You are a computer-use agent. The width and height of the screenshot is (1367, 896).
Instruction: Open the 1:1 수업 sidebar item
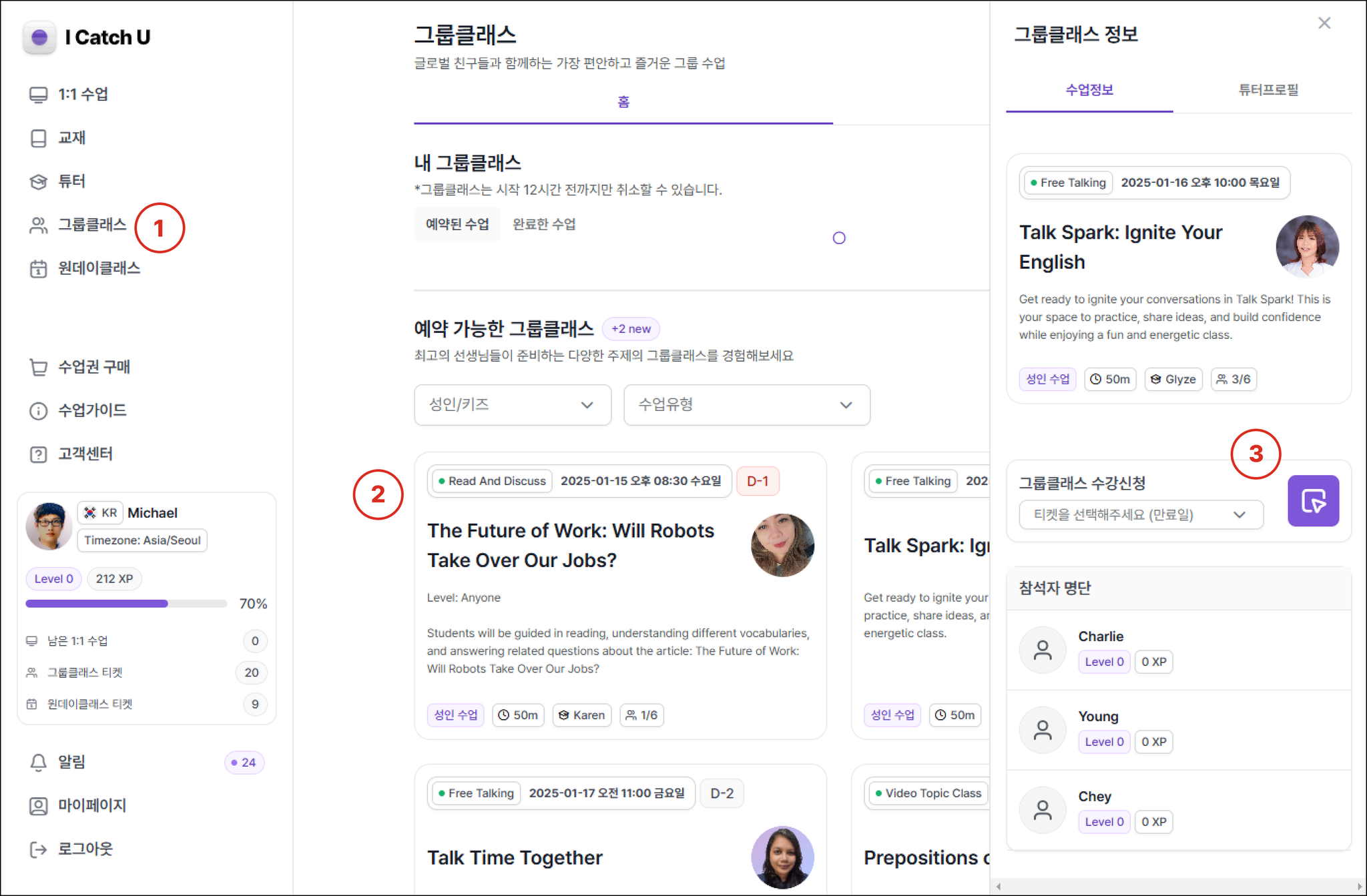[81, 94]
